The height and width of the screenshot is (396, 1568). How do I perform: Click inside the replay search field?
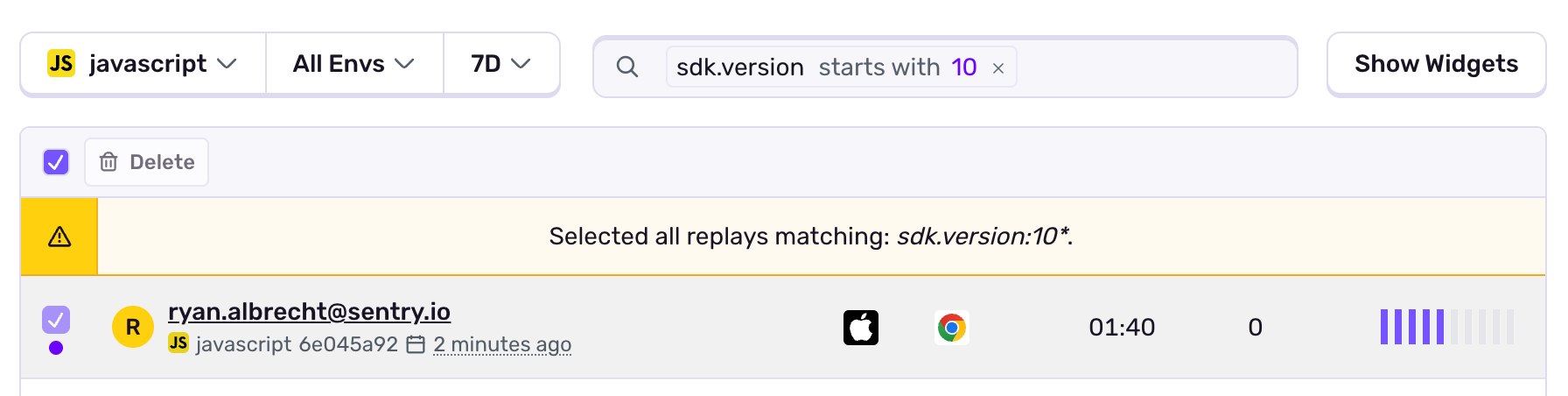coord(1155,67)
